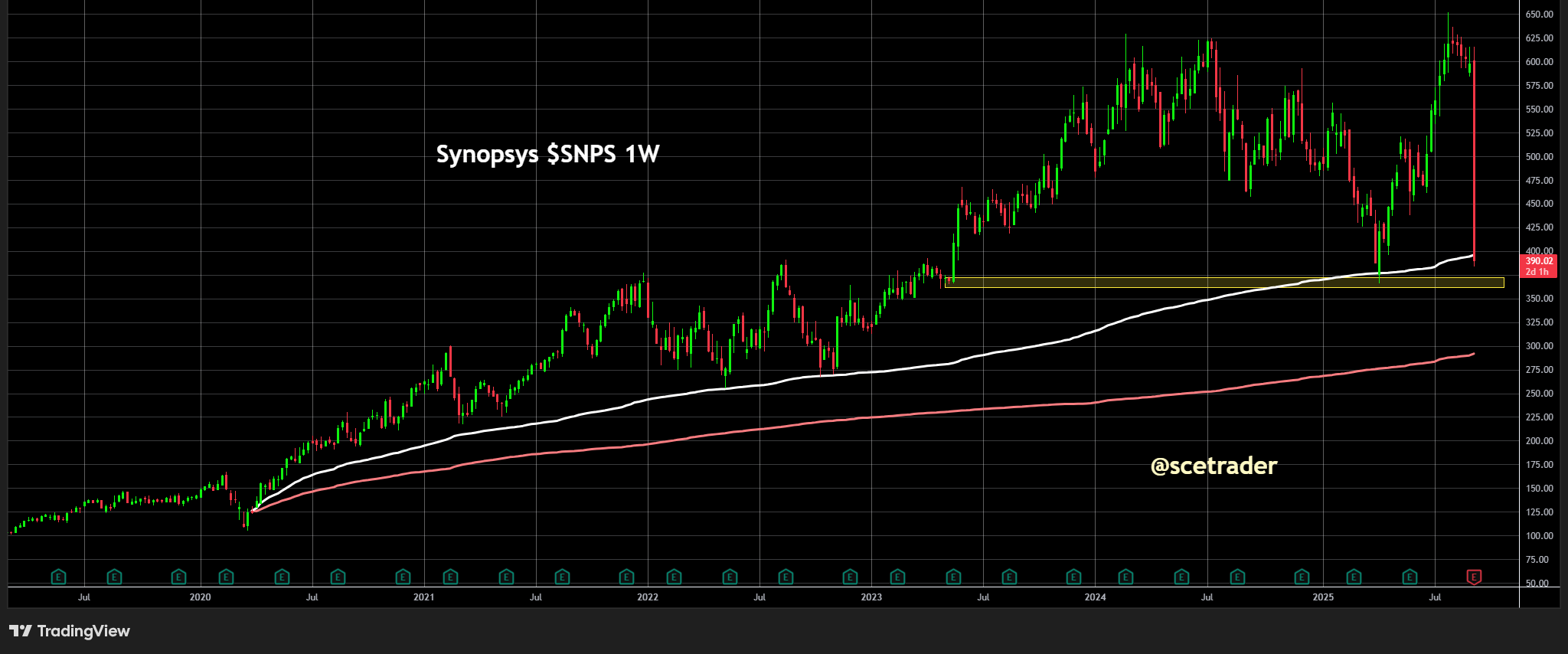Click the 2023 label on the time axis

(x=871, y=597)
